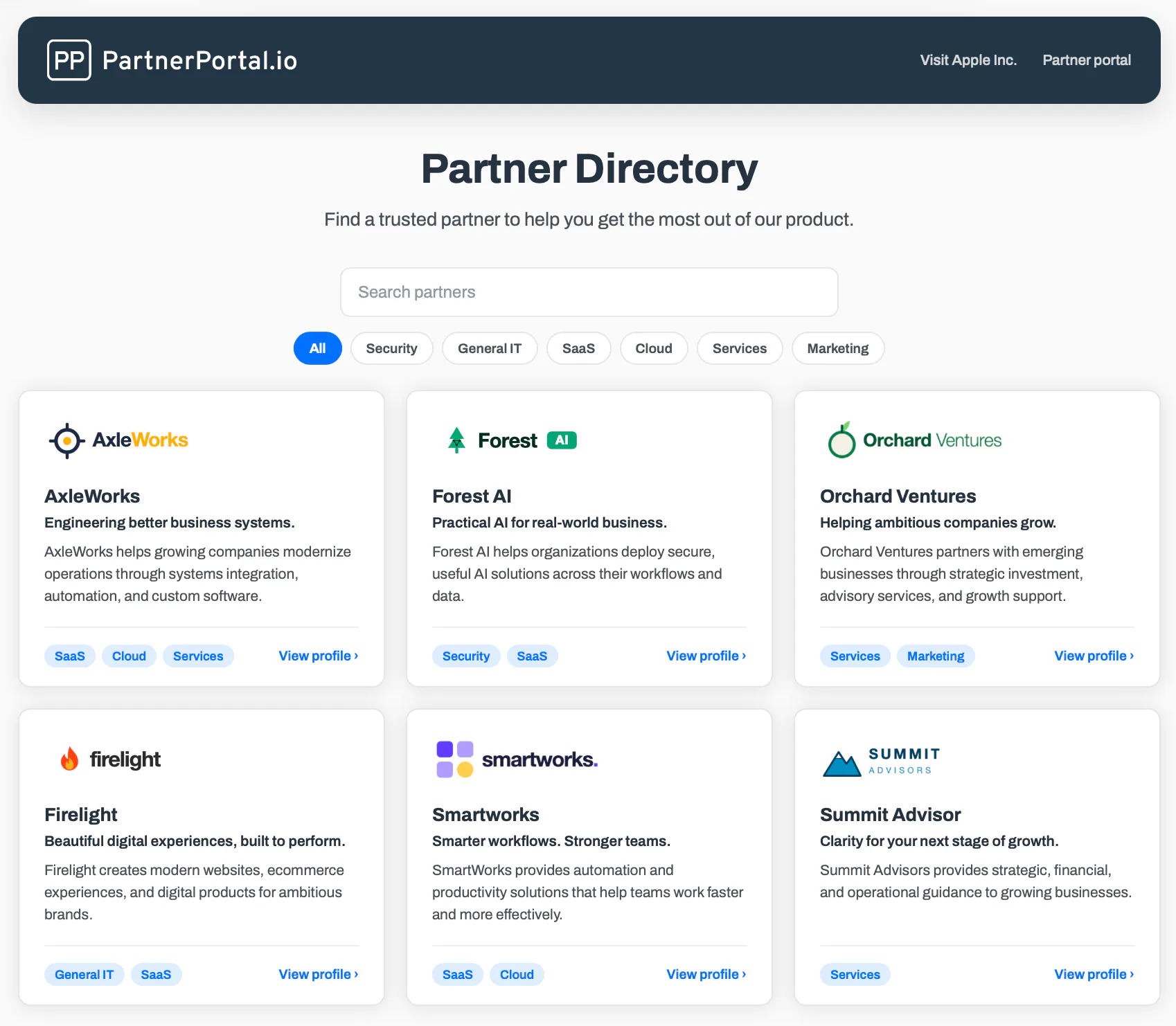Image resolution: width=1176 pixels, height=1026 pixels.
Task: Filter partners by Services category
Action: click(x=740, y=348)
